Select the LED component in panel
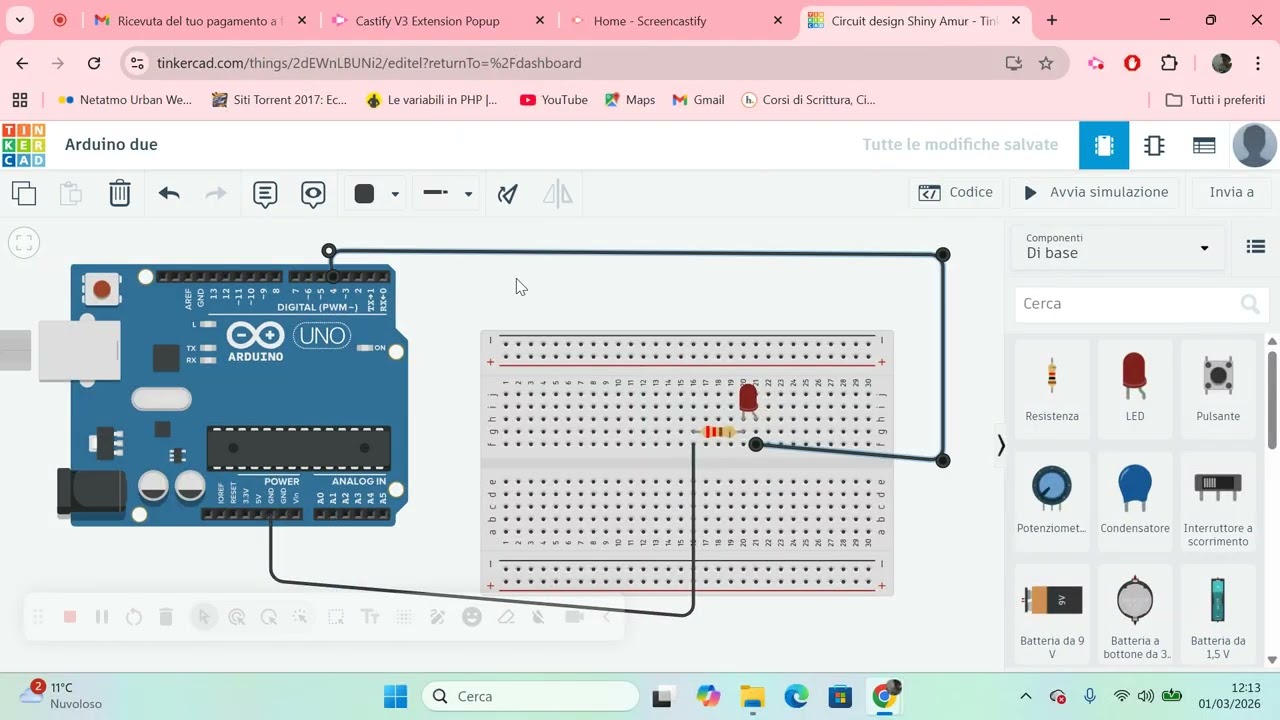This screenshot has width=1280, height=720. [1134, 389]
